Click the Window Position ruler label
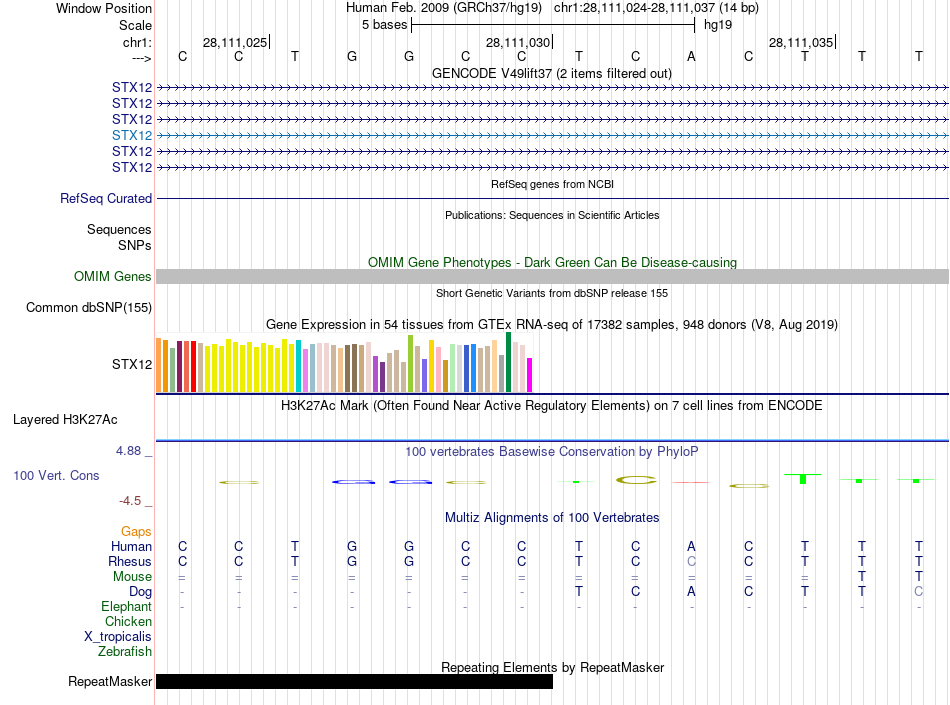The height and width of the screenshot is (705, 950). [x=104, y=8]
